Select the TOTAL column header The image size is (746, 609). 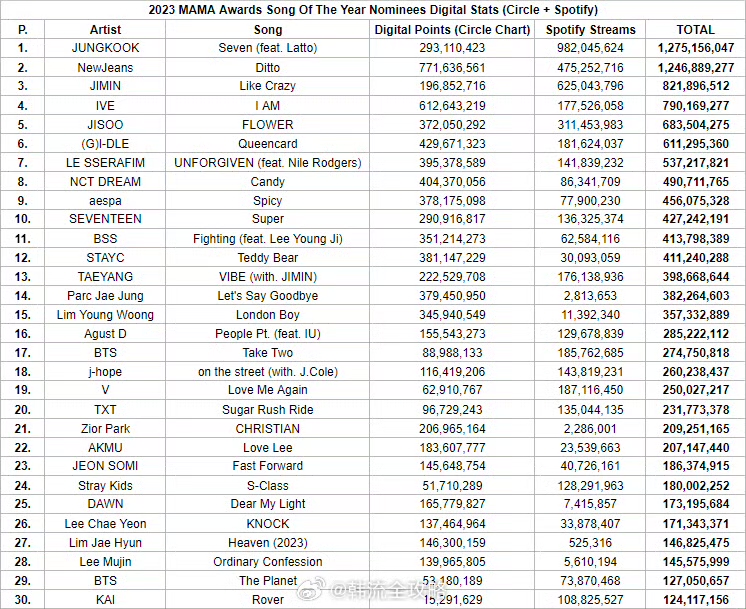pos(696,29)
